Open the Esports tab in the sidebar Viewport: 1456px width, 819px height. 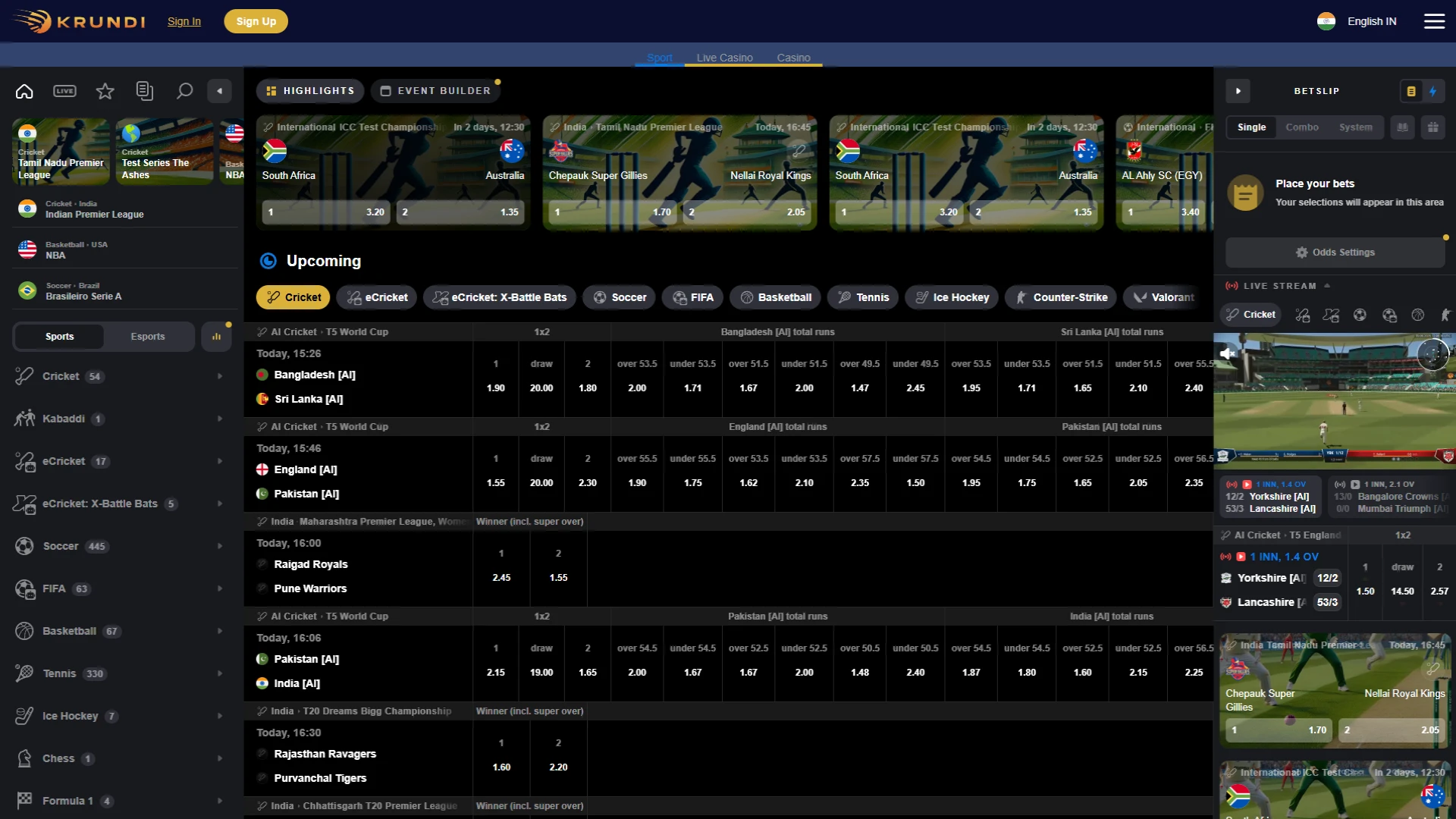[148, 336]
